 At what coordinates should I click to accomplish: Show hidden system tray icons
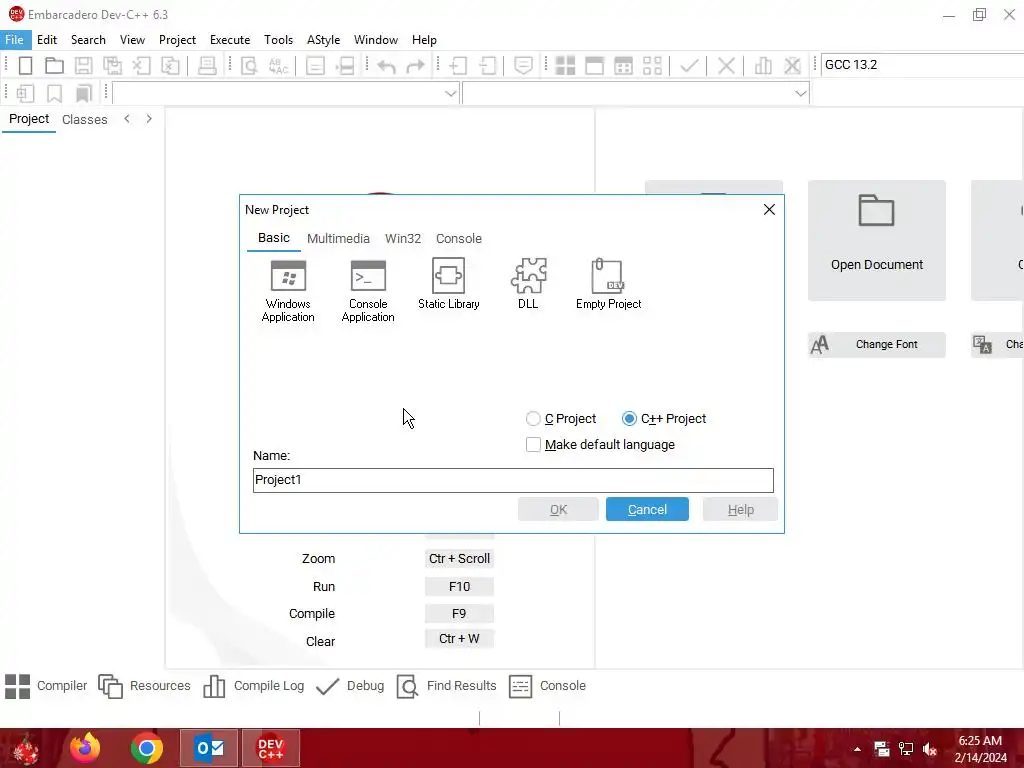coord(857,749)
